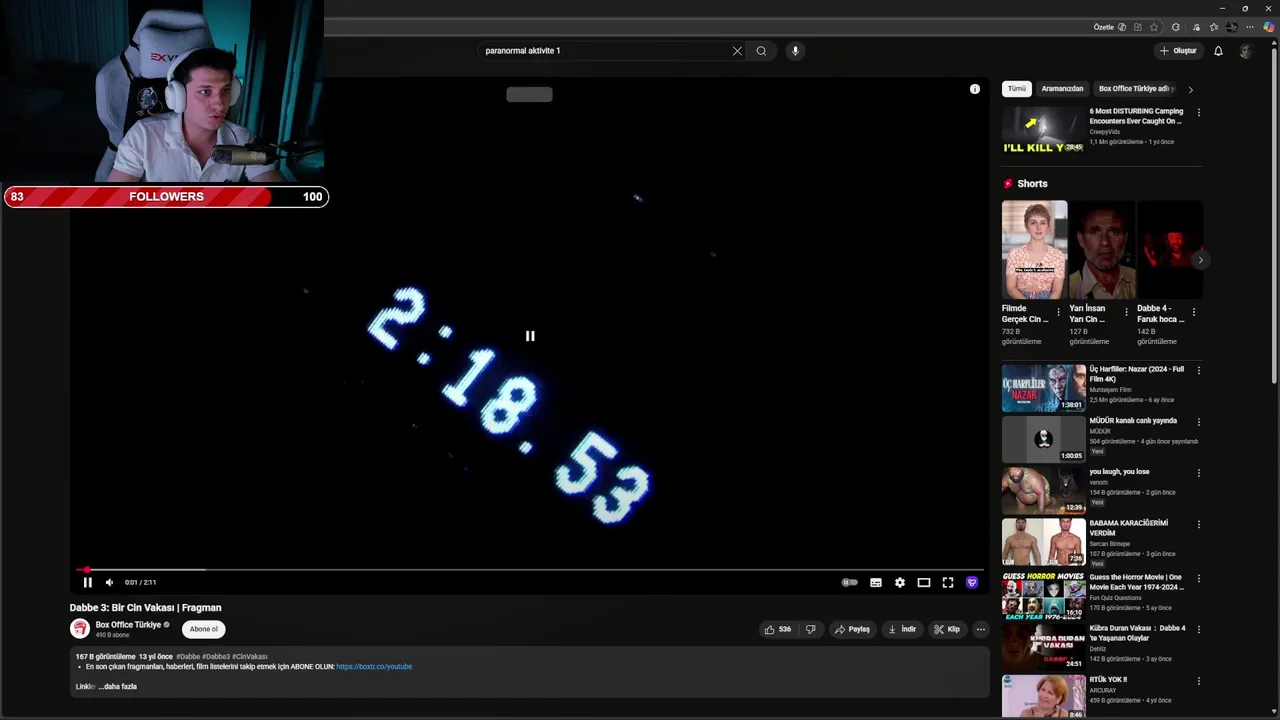
Task: Click the search field containing 'paranormal aktivite 1'
Action: tap(605, 51)
